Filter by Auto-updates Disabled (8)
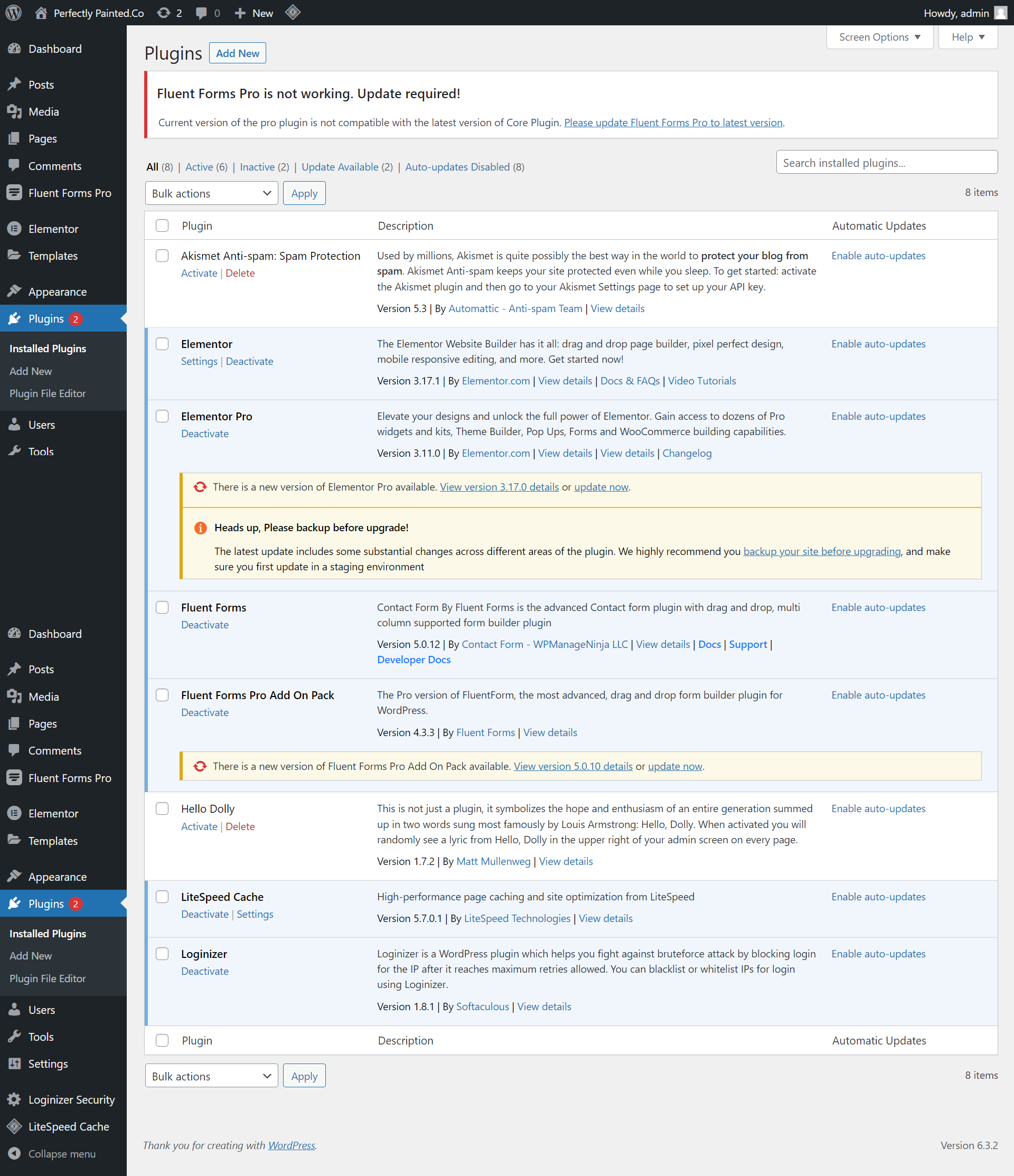 click(464, 167)
